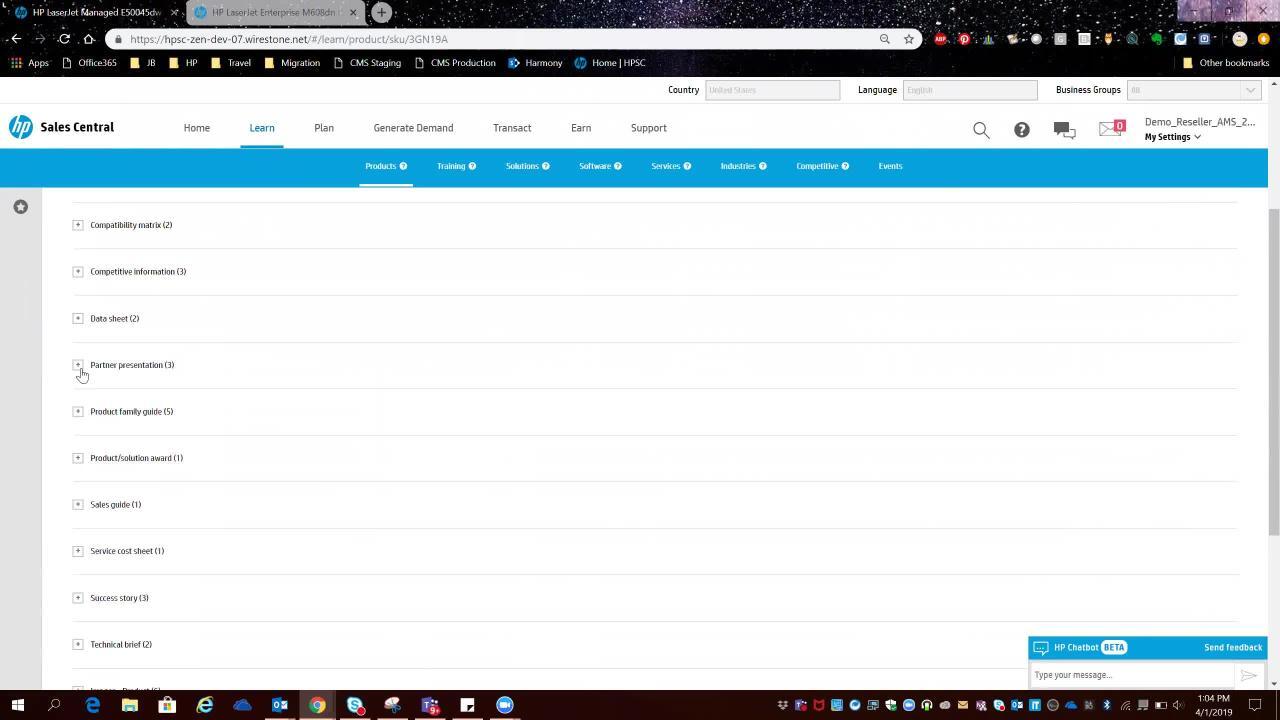The image size is (1280, 720).
Task: Expand the Product family guide (5) section
Action: (x=78, y=412)
